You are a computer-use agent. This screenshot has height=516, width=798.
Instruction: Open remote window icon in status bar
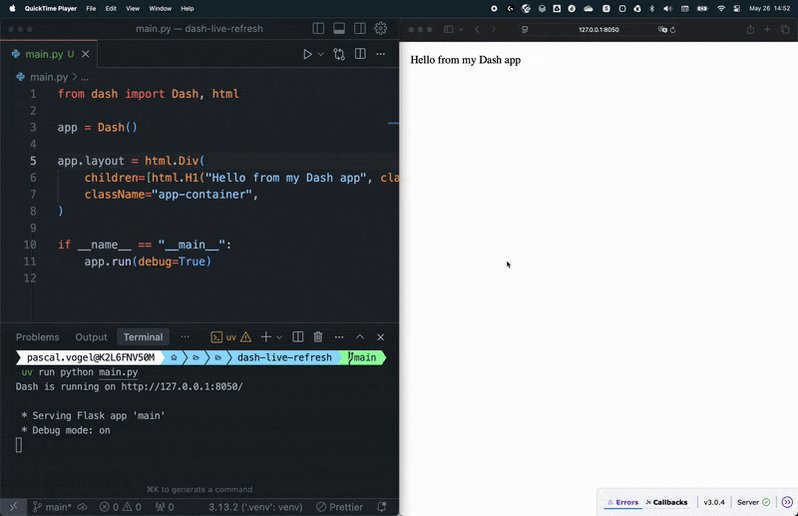coord(13,507)
